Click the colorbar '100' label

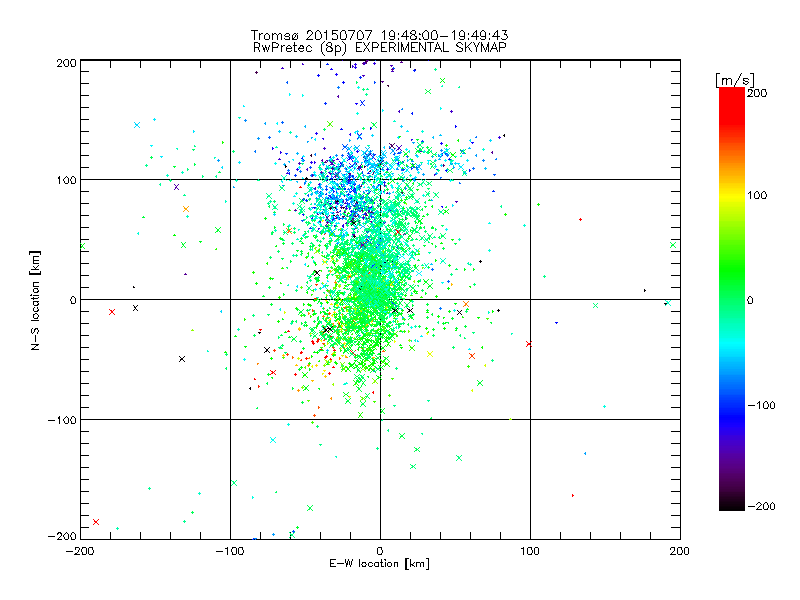pyautogui.click(x=757, y=195)
